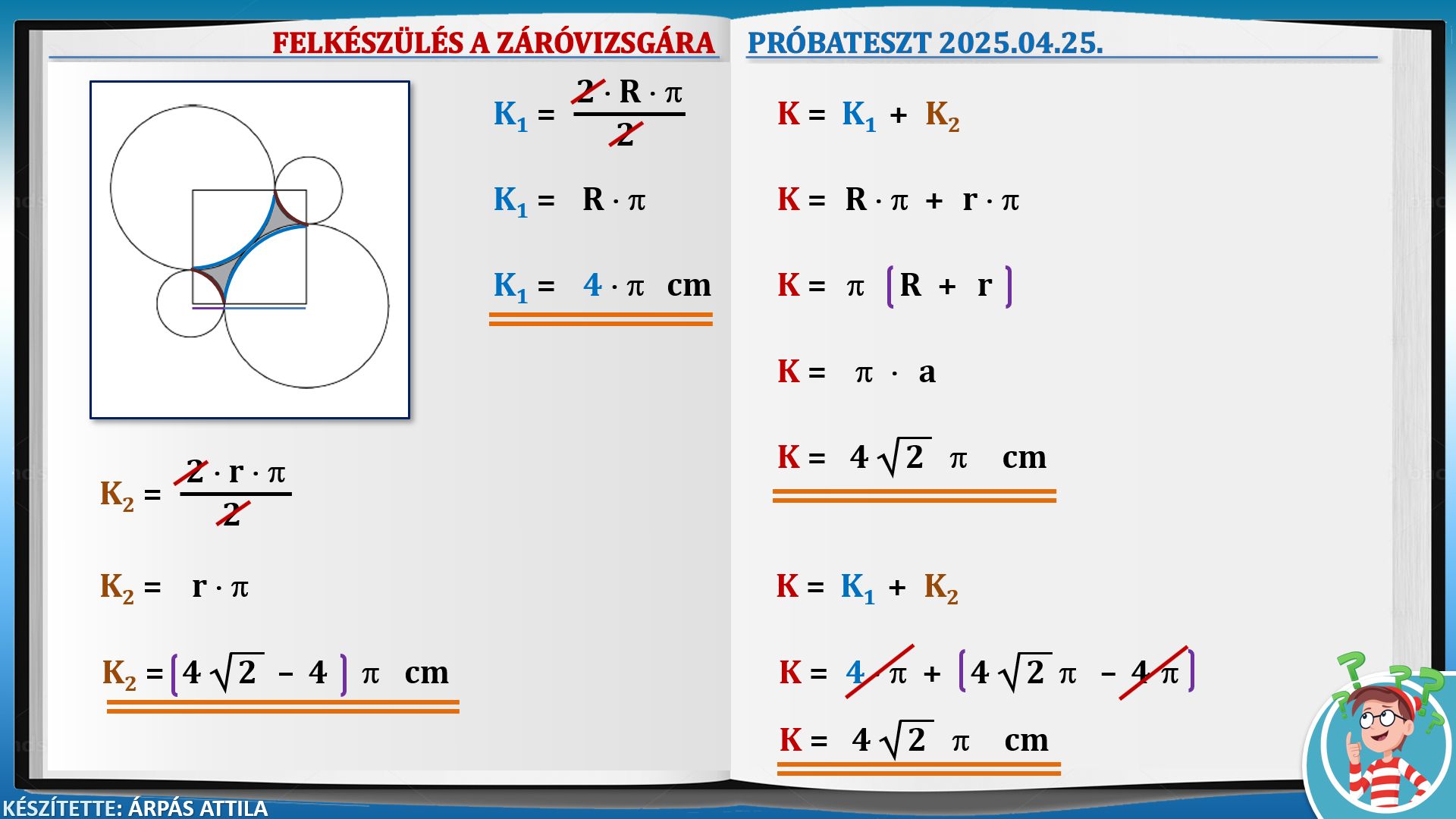This screenshot has height=819, width=1456.
Task: Click the K1 = R·π equation
Action: coord(570,200)
